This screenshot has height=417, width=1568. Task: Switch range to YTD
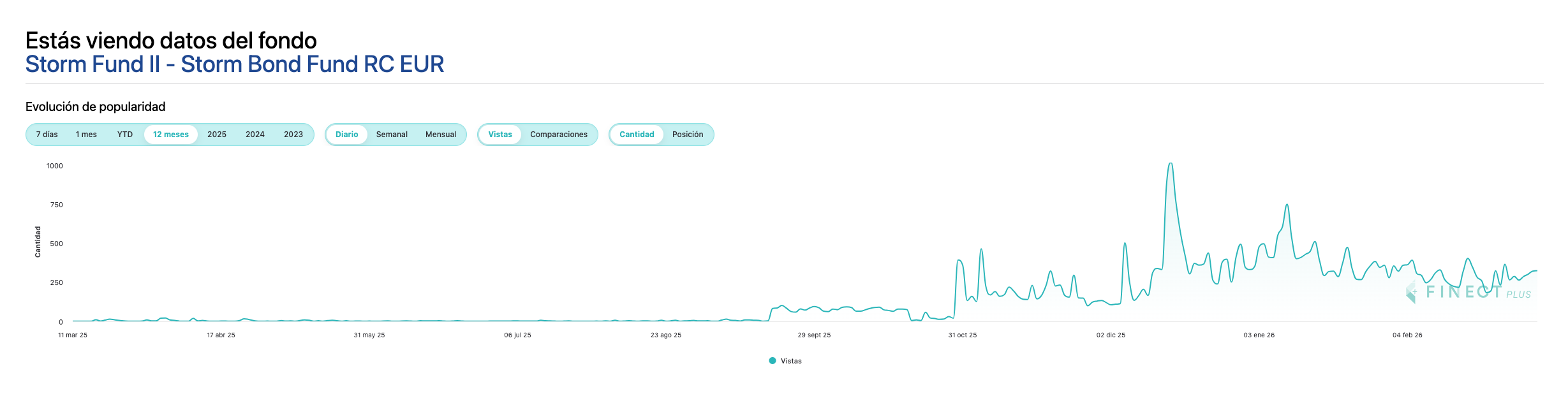(x=125, y=135)
